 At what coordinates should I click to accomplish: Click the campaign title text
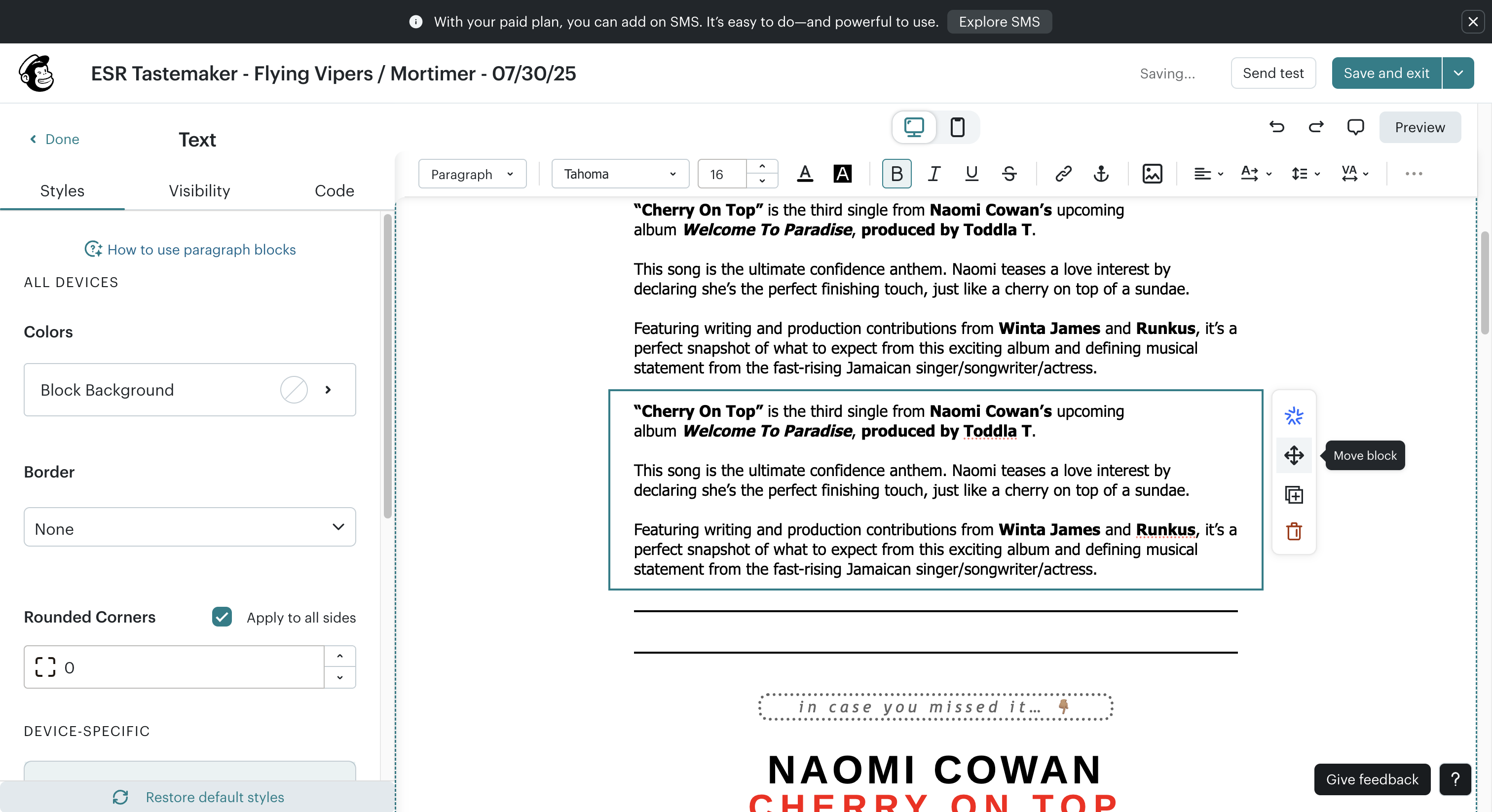pyautogui.click(x=334, y=74)
